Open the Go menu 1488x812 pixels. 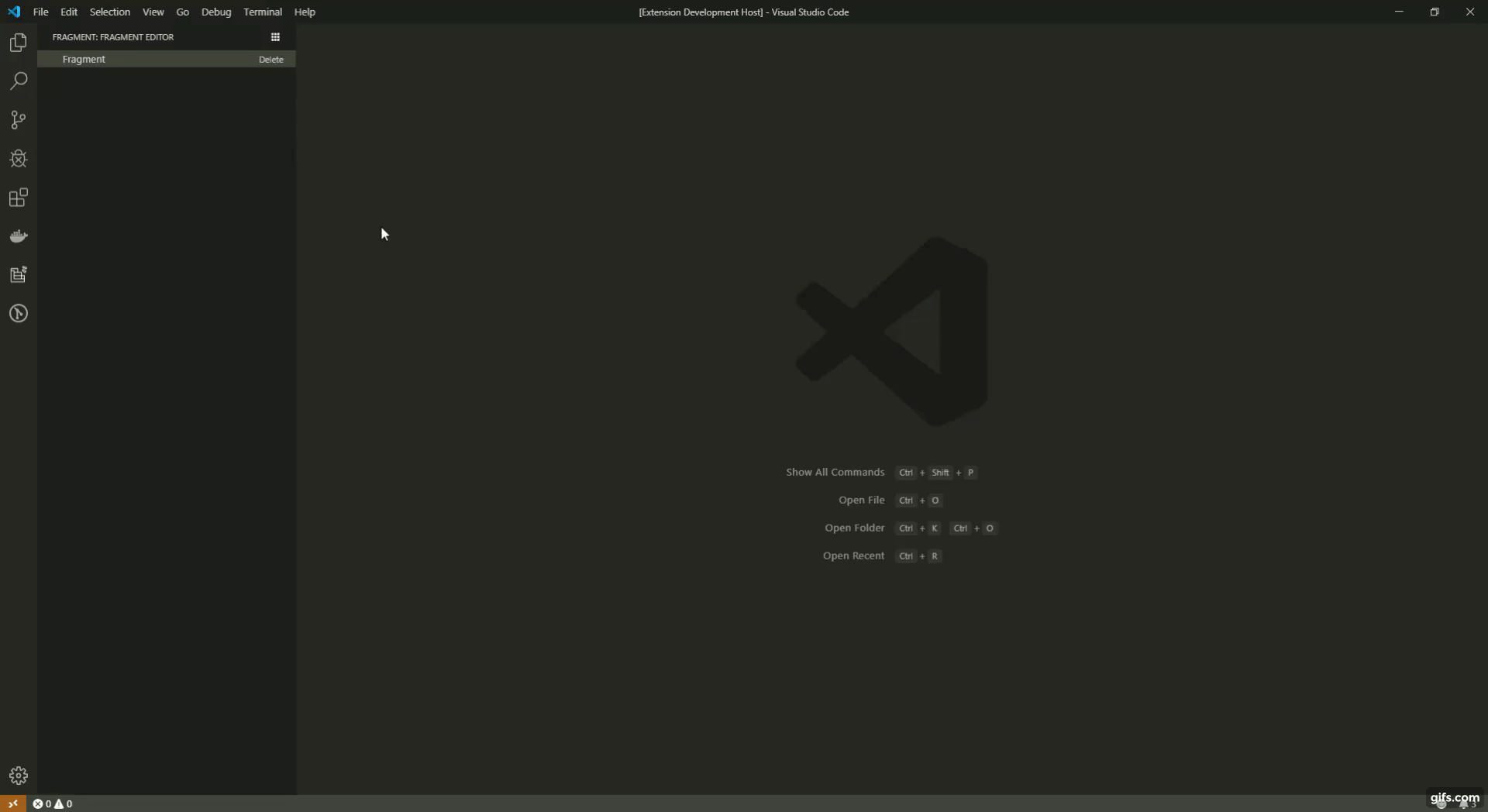point(183,12)
